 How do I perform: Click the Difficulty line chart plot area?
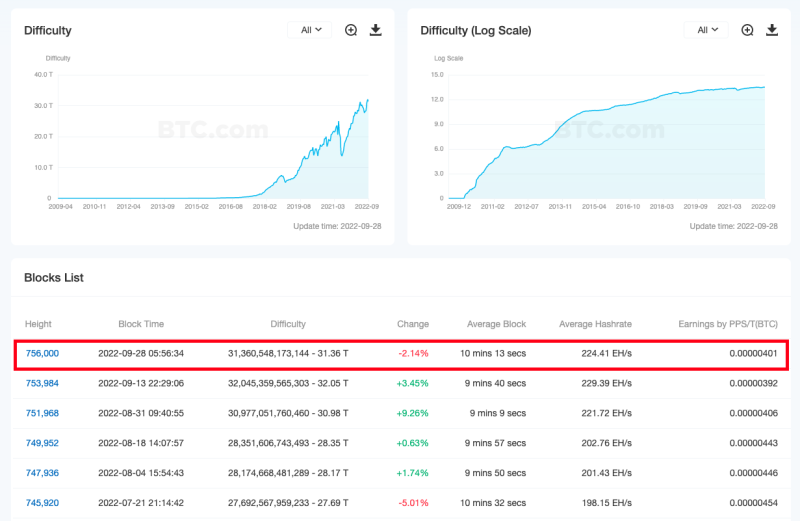pos(212,140)
